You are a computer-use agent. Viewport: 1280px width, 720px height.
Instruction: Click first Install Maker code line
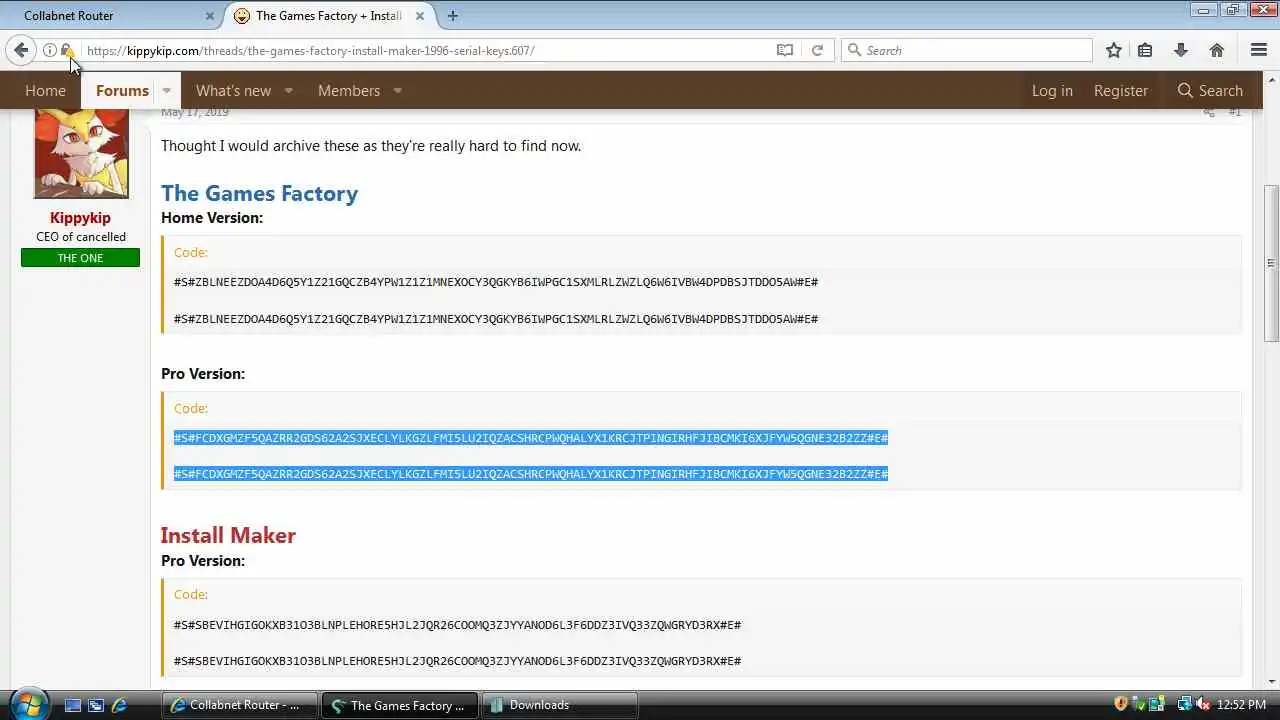click(457, 625)
